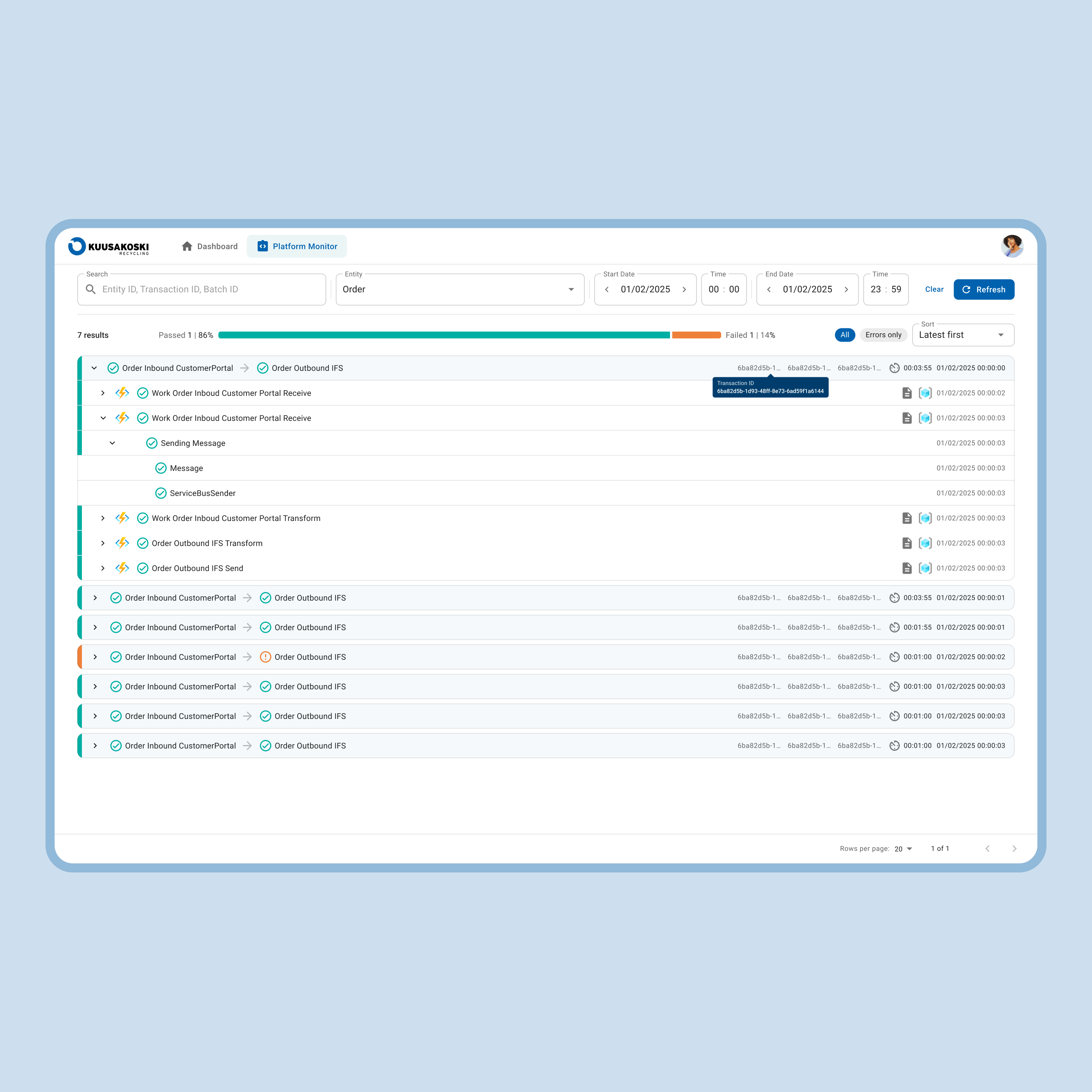This screenshot has width=1092, height=1092.
Task: Collapse the Sending Message tree node
Action: coord(112,442)
